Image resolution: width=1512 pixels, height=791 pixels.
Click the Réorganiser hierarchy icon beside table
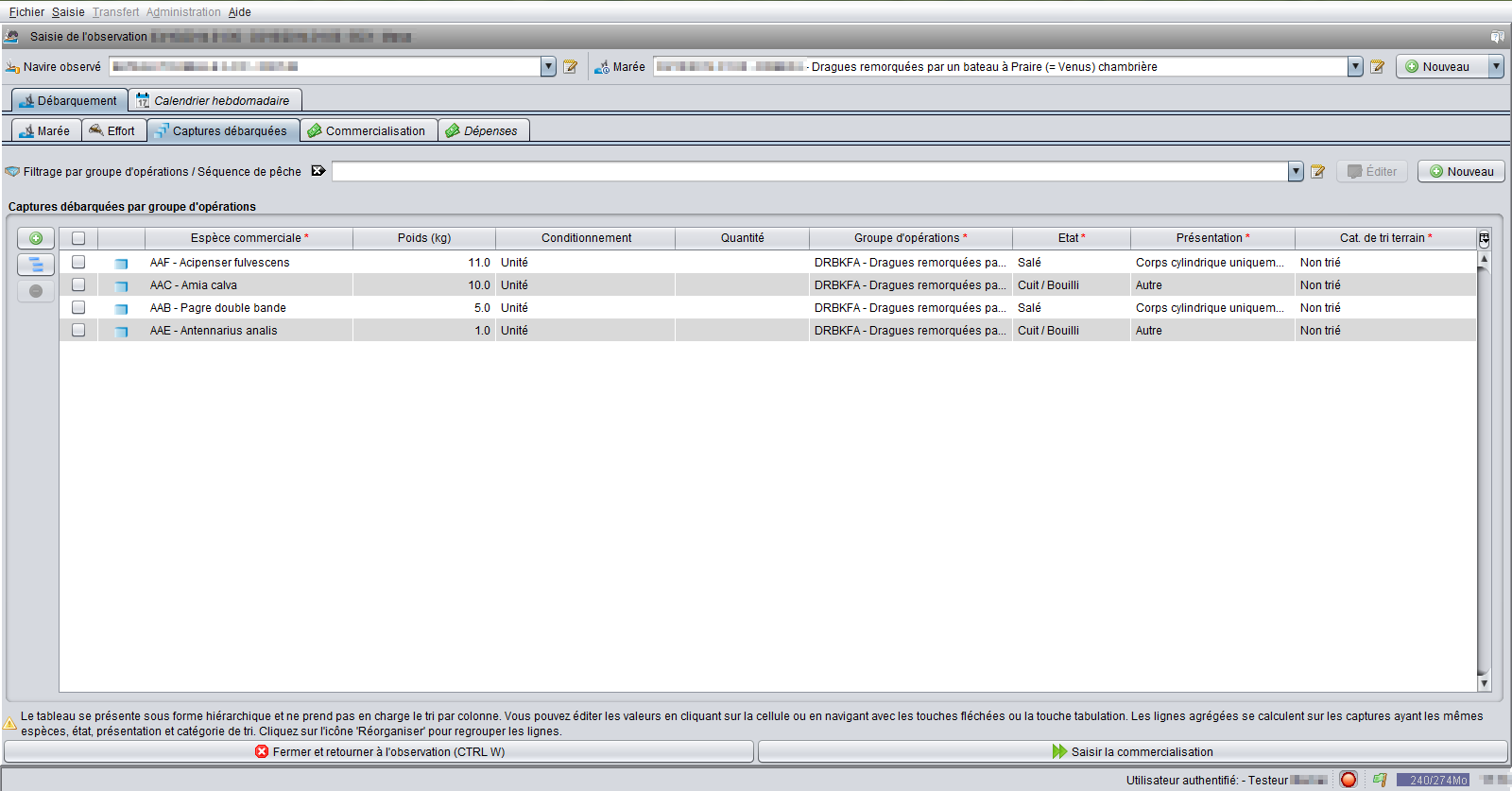[x=36, y=265]
